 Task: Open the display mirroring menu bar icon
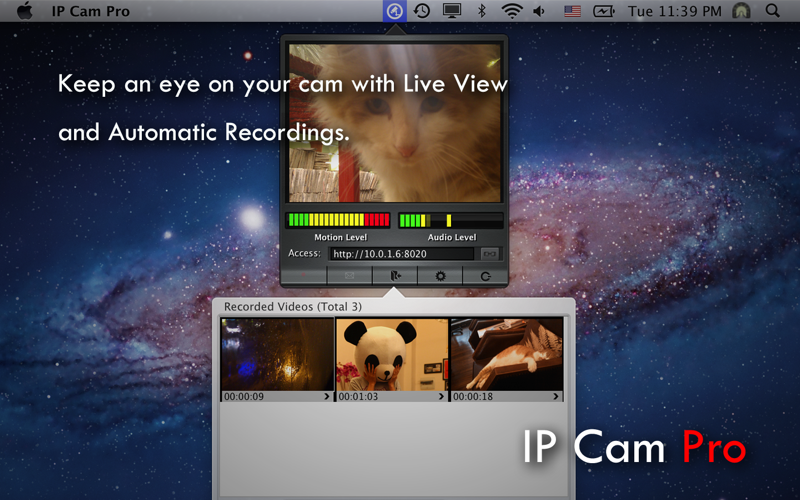pyautogui.click(x=452, y=11)
